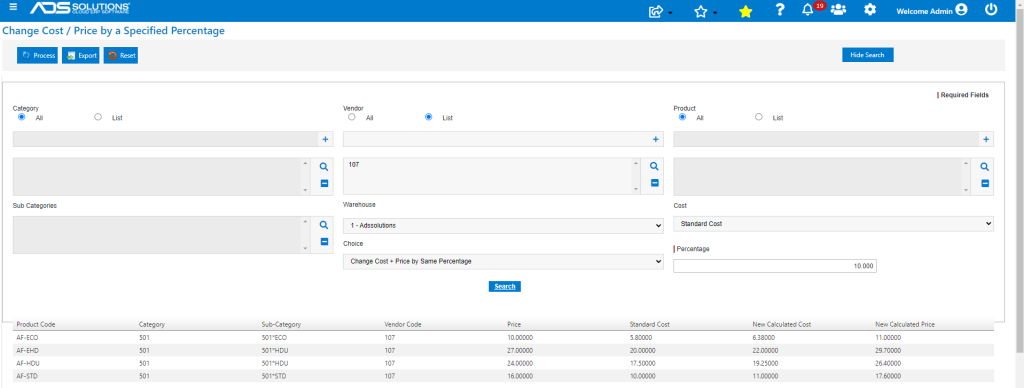Image resolution: width=1024 pixels, height=388 pixels.
Task: Click the Sub-Category column header
Action: 281,324
